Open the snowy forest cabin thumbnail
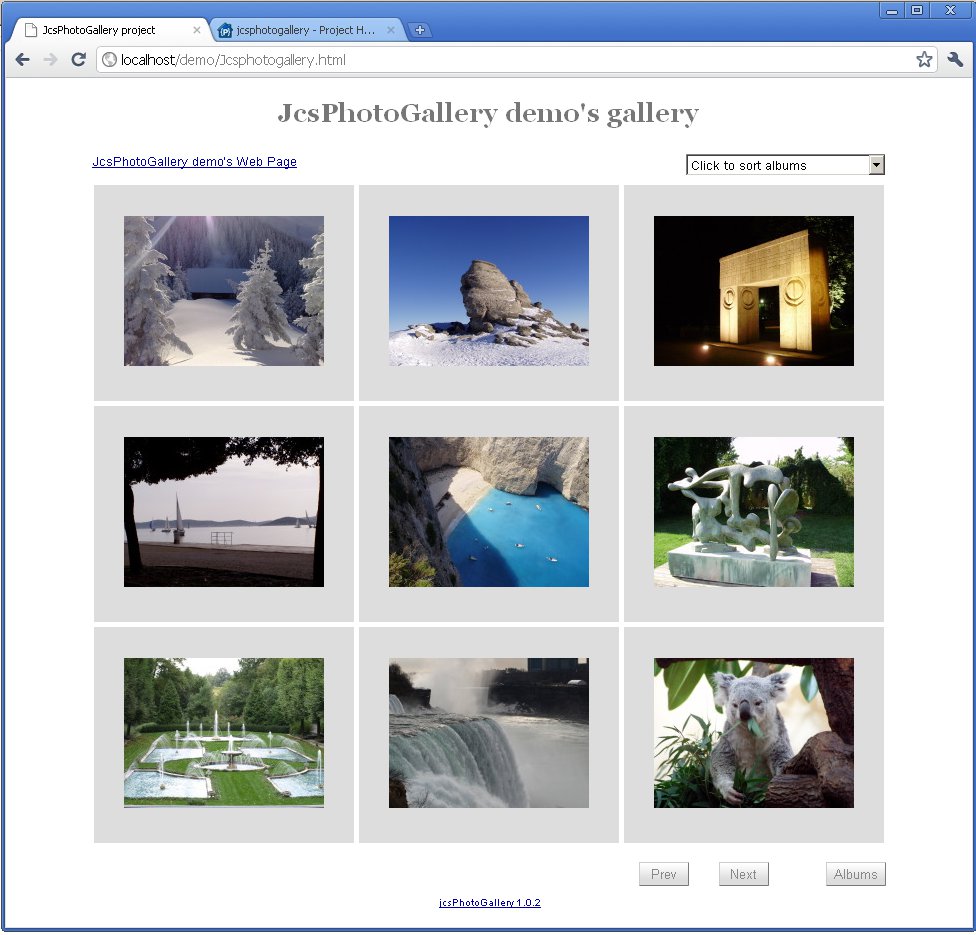 tap(223, 291)
